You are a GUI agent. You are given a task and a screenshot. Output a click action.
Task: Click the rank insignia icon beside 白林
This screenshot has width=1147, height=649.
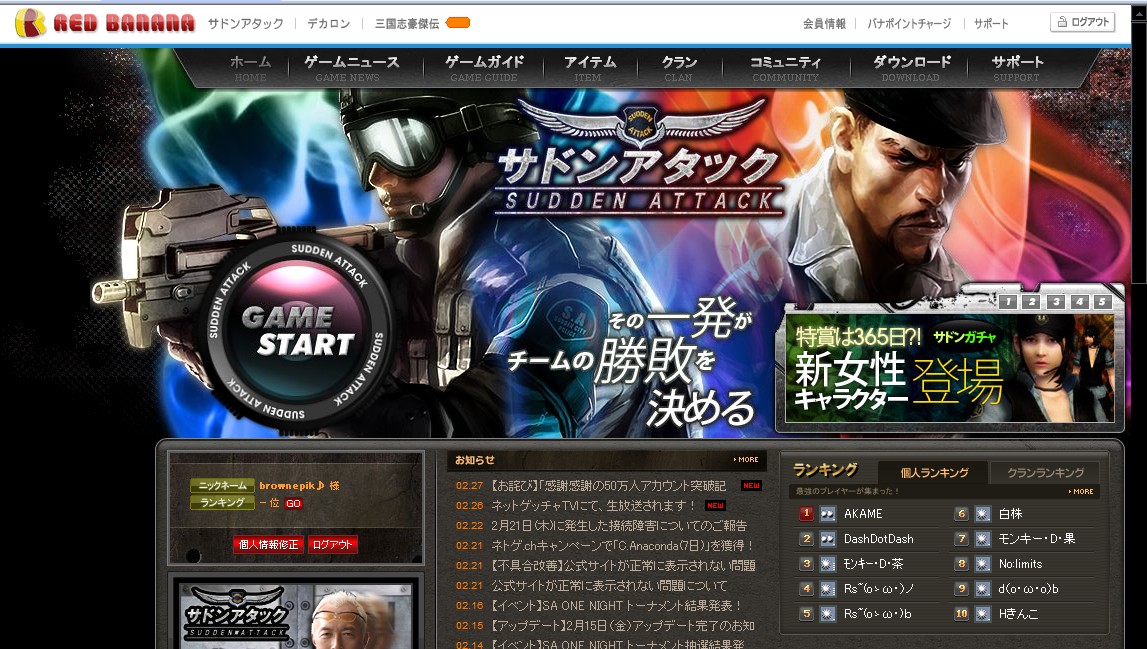pyautogui.click(x=982, y=514)
